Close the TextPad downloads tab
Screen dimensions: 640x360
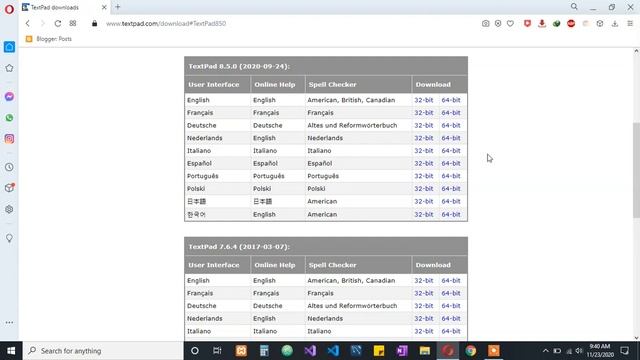[104, 7]
